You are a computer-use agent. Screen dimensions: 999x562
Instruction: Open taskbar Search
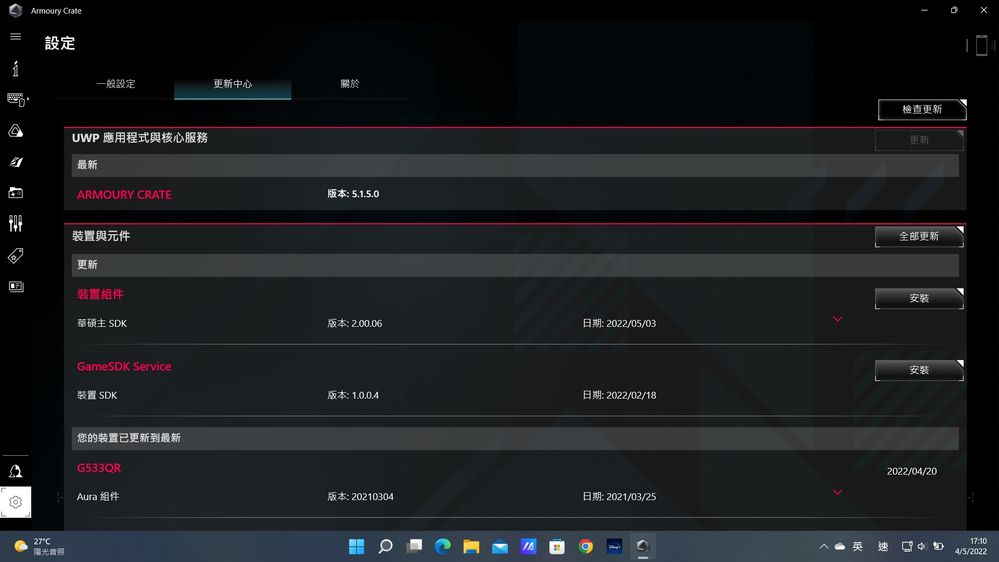pos(385,547)
